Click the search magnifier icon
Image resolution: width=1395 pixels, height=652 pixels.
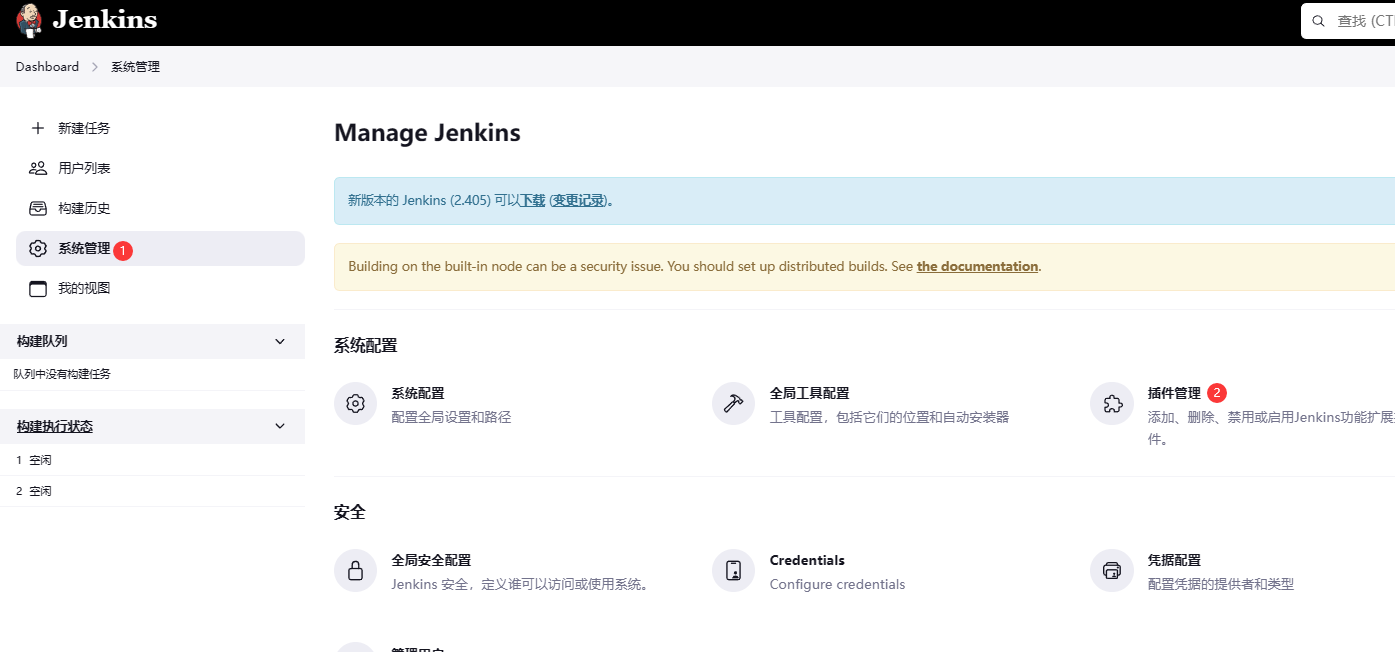[1318, 21]
